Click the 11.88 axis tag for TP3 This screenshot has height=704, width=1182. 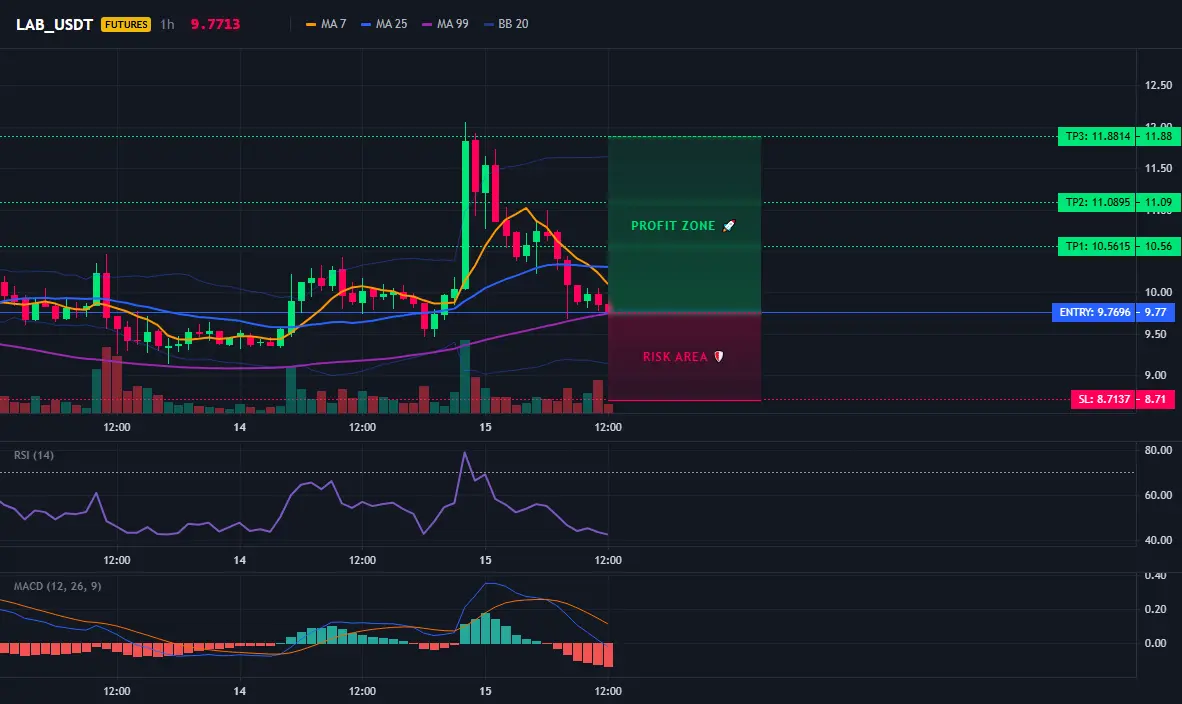click(x=1159, y=136)
